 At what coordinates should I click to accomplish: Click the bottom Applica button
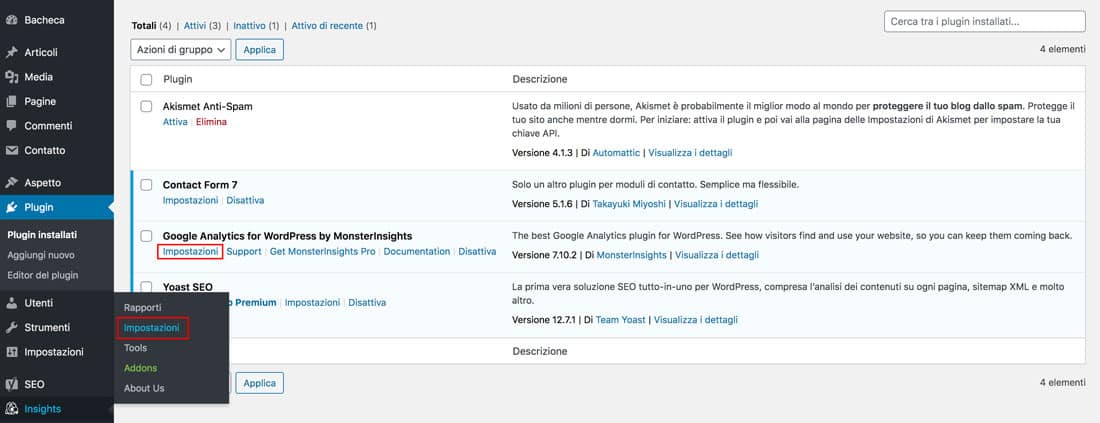click(260, 383)
